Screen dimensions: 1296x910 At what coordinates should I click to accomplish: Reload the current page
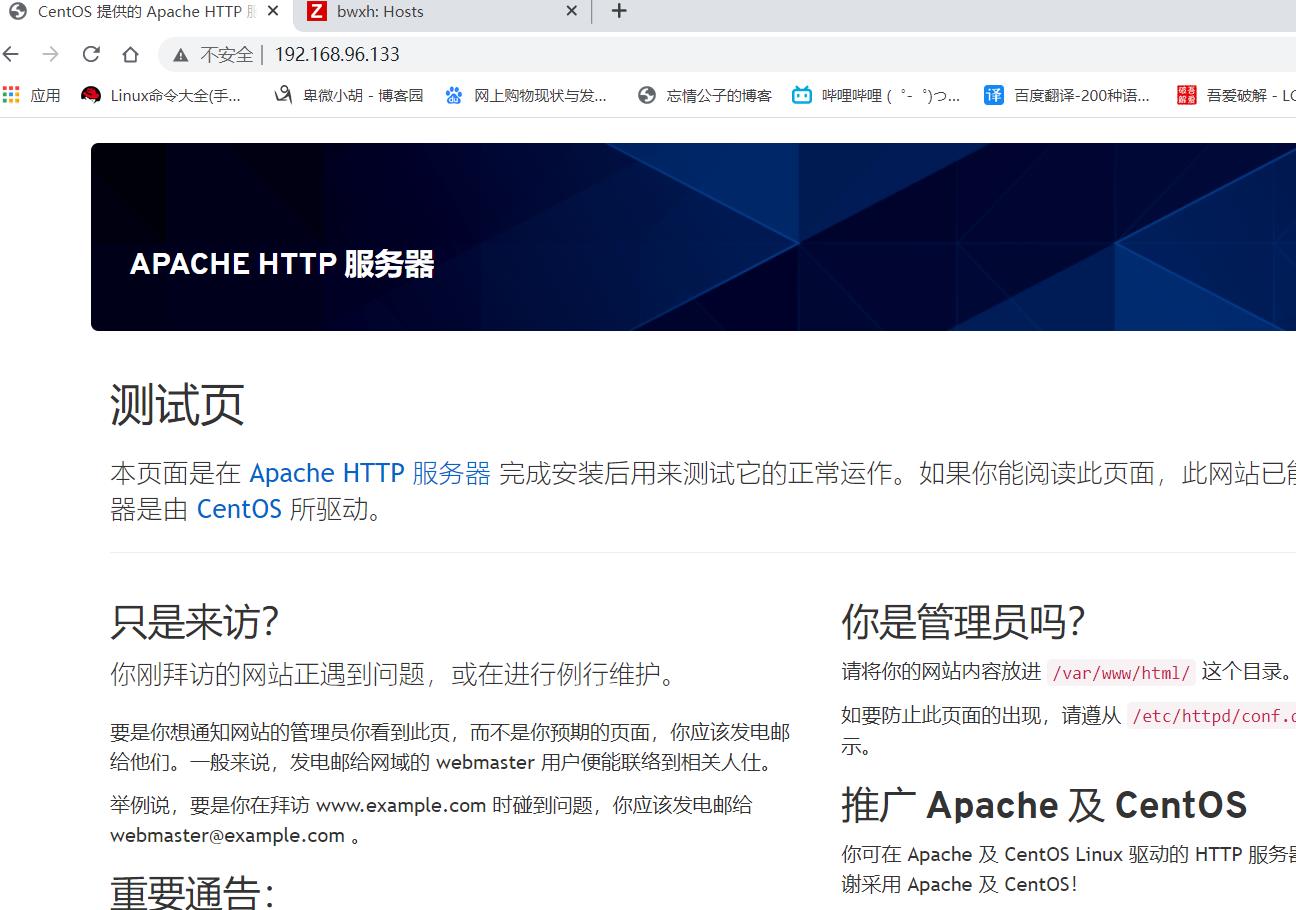click(x=91, y=54)
